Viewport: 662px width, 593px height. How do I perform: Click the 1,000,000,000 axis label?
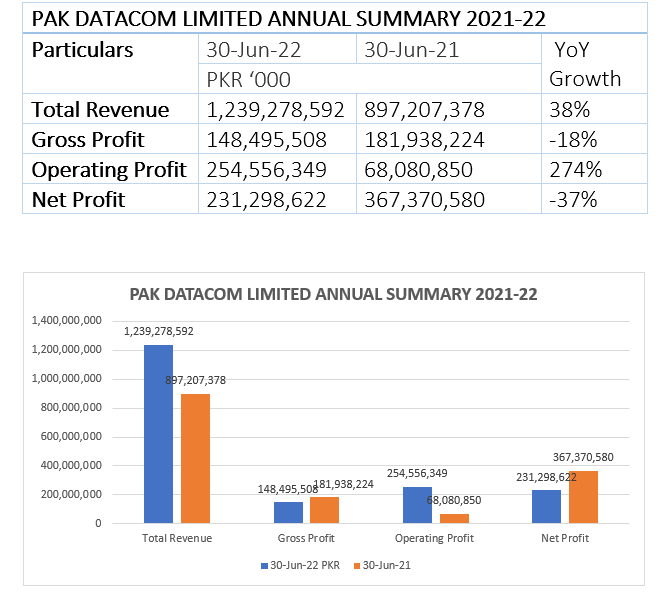[67, 378]
